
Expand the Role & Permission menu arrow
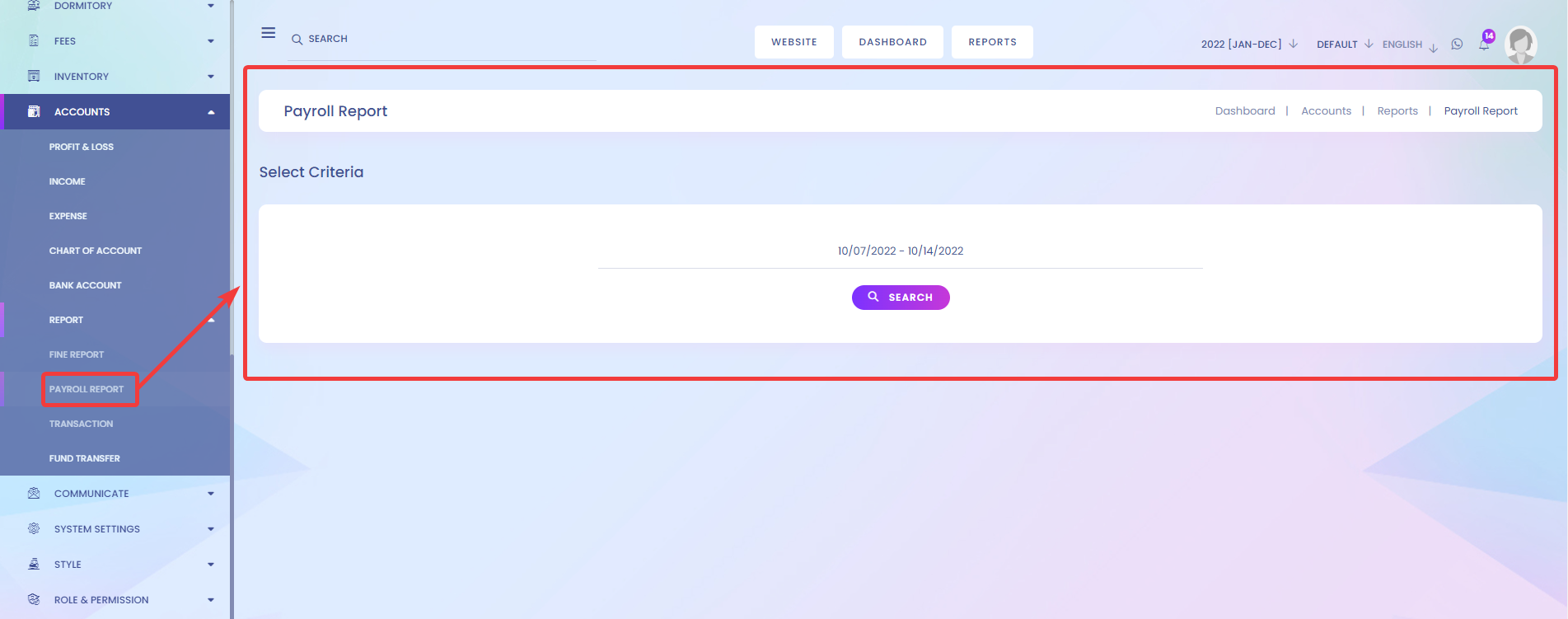point(211,600)
